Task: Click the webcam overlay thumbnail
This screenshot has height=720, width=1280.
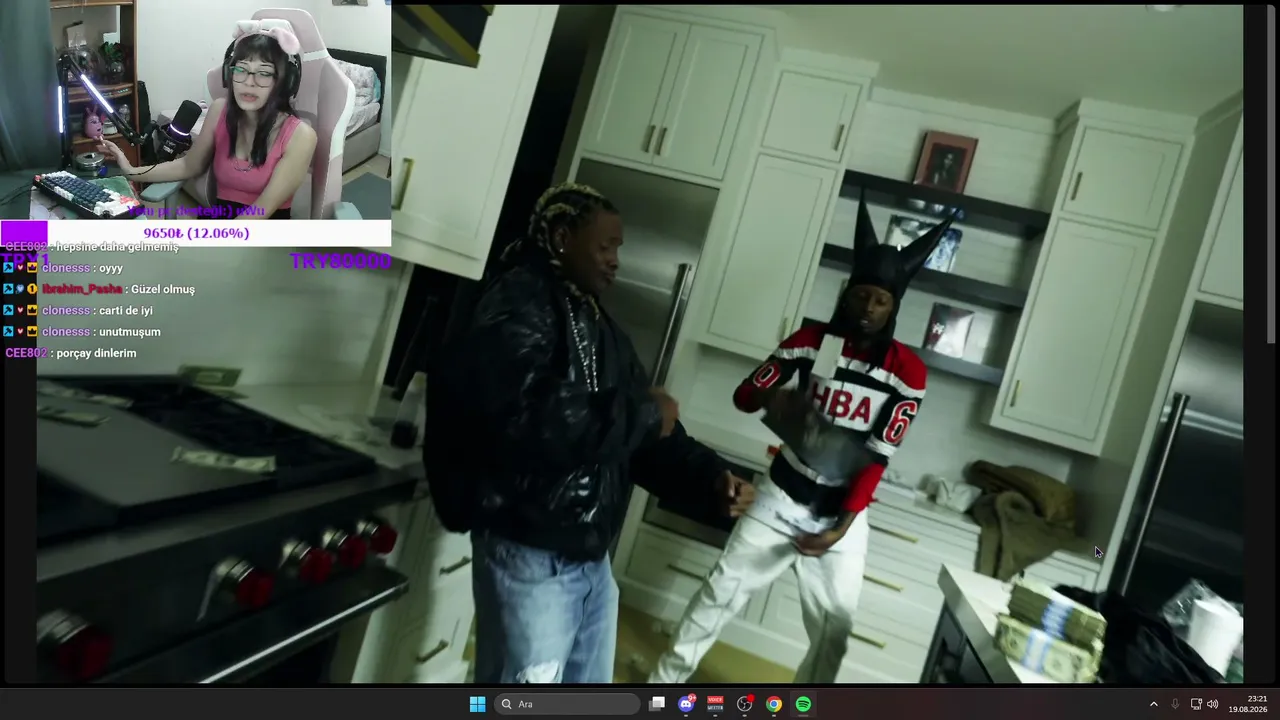Action: 195,110
